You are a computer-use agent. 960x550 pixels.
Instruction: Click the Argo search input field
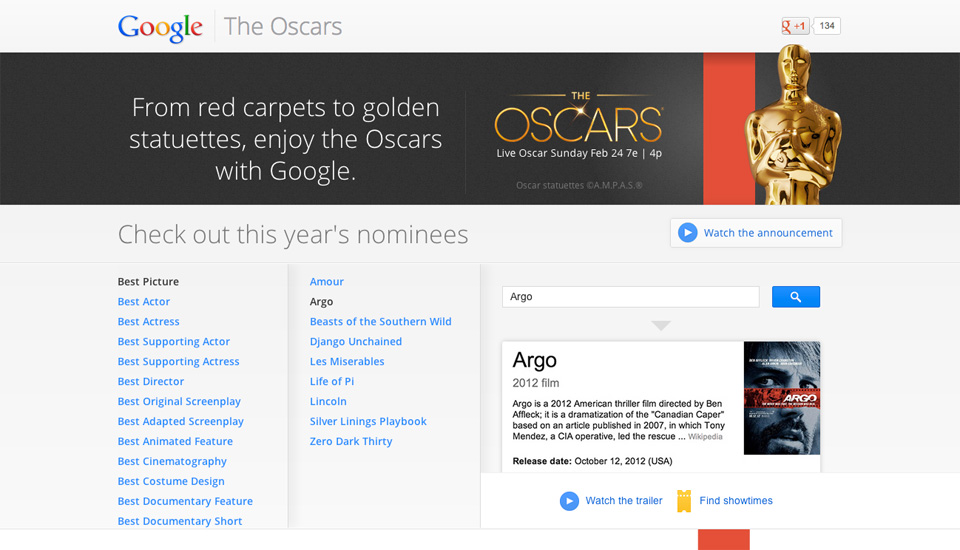click(630, 296)
